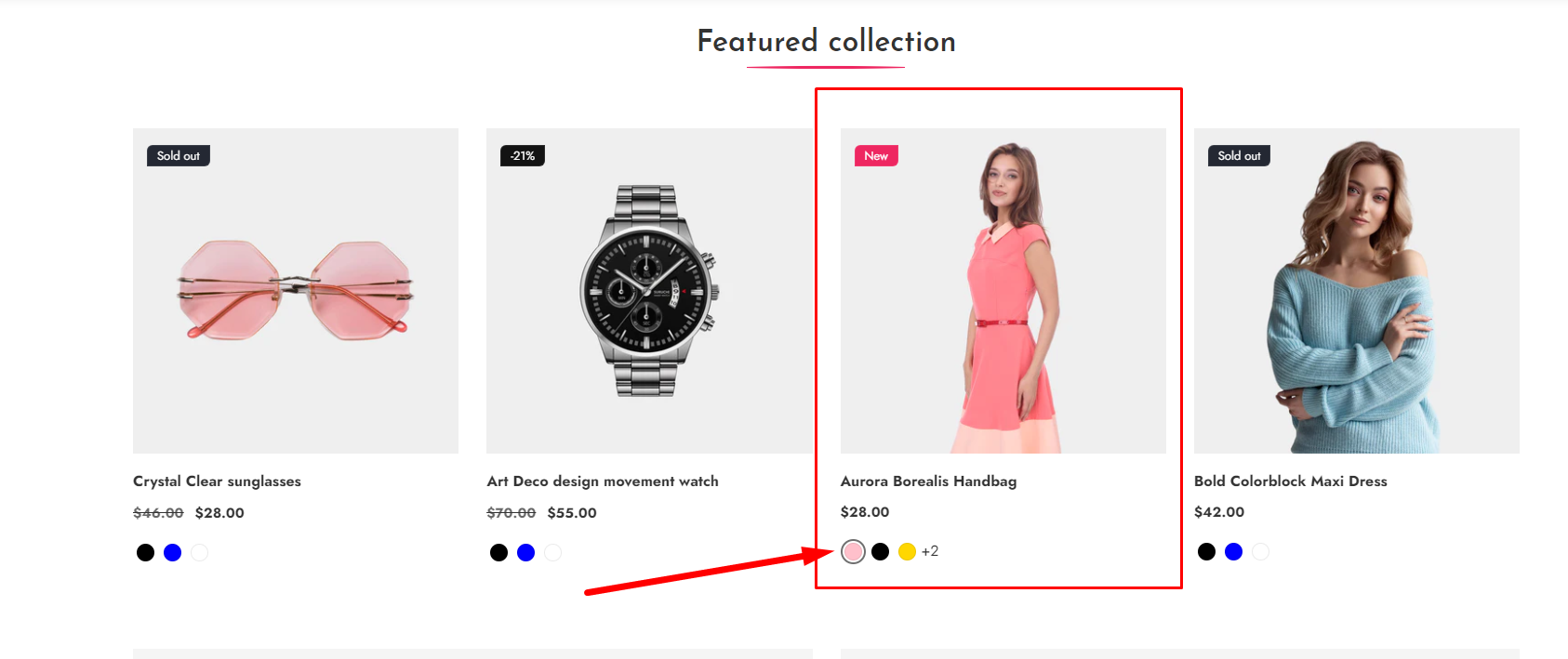Choose blue color for Bold Colorblock Maxi Dress

pos(1233,552)
